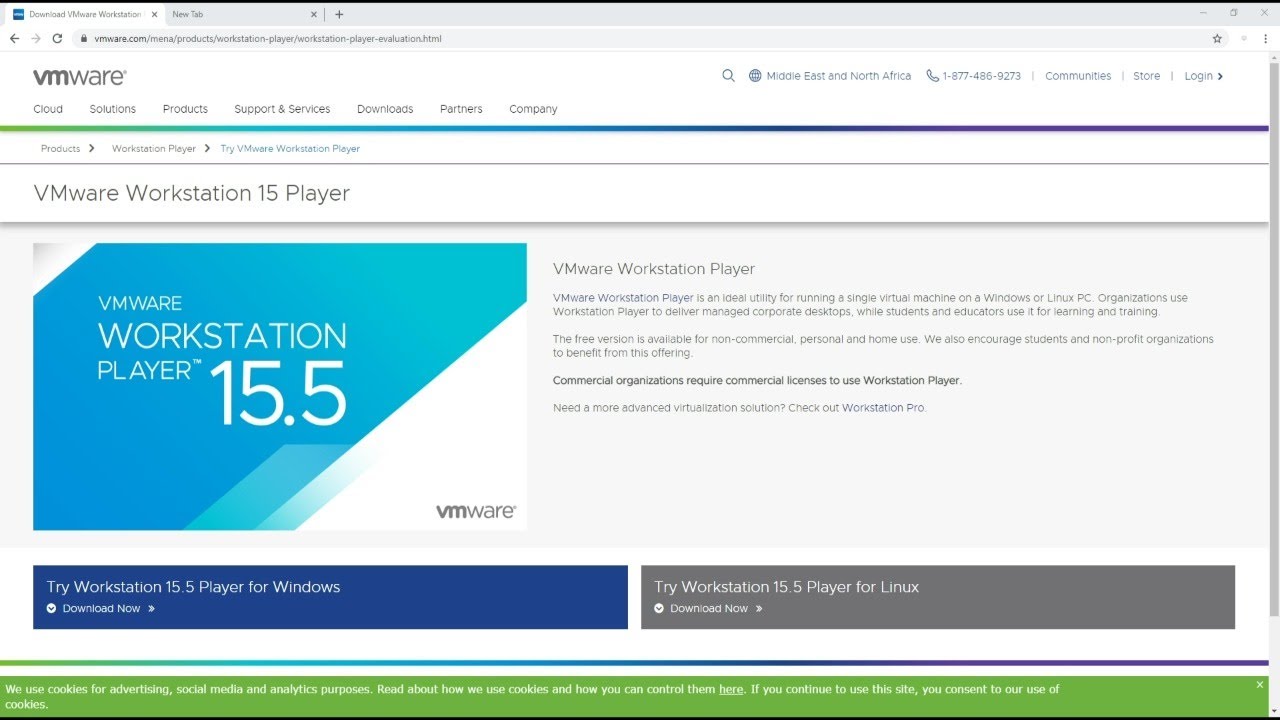Click the chevron after Products breadcrumb
Screen dimensions: 1280x720
92,148
